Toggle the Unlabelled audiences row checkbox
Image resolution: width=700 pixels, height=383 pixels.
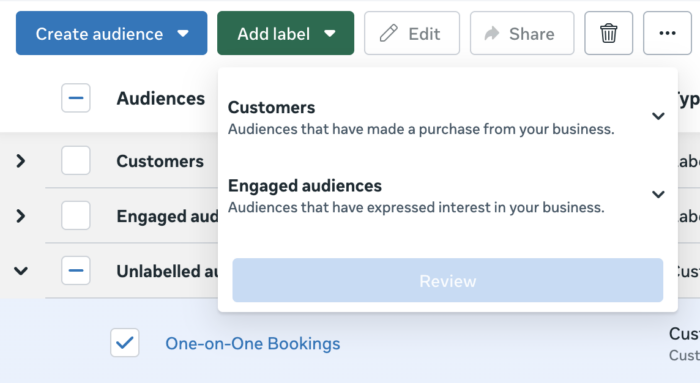[x=76, y=271]
